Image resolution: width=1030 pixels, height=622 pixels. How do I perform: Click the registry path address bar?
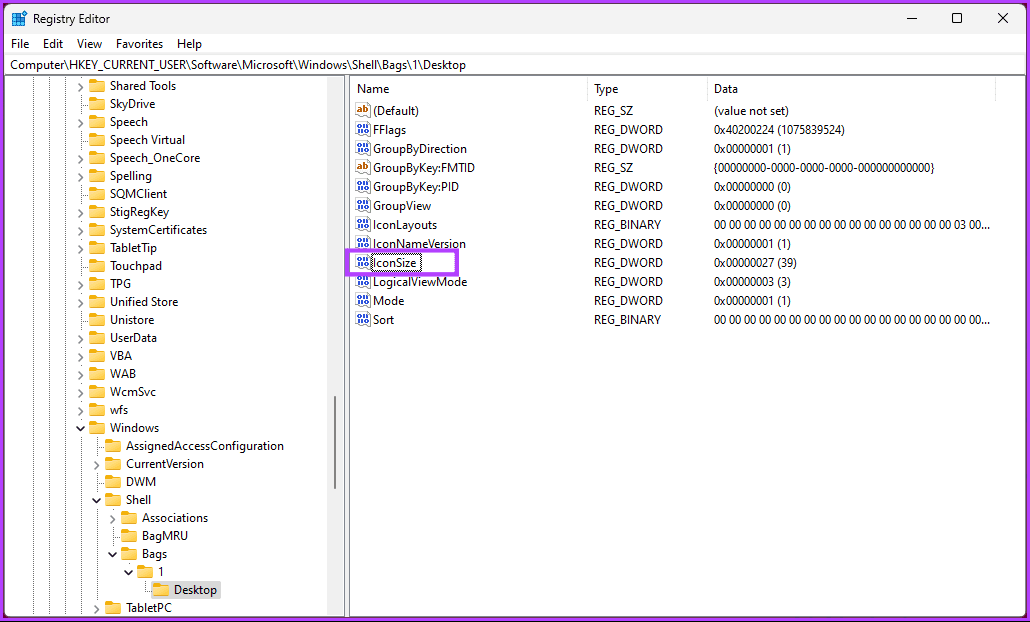515,65
